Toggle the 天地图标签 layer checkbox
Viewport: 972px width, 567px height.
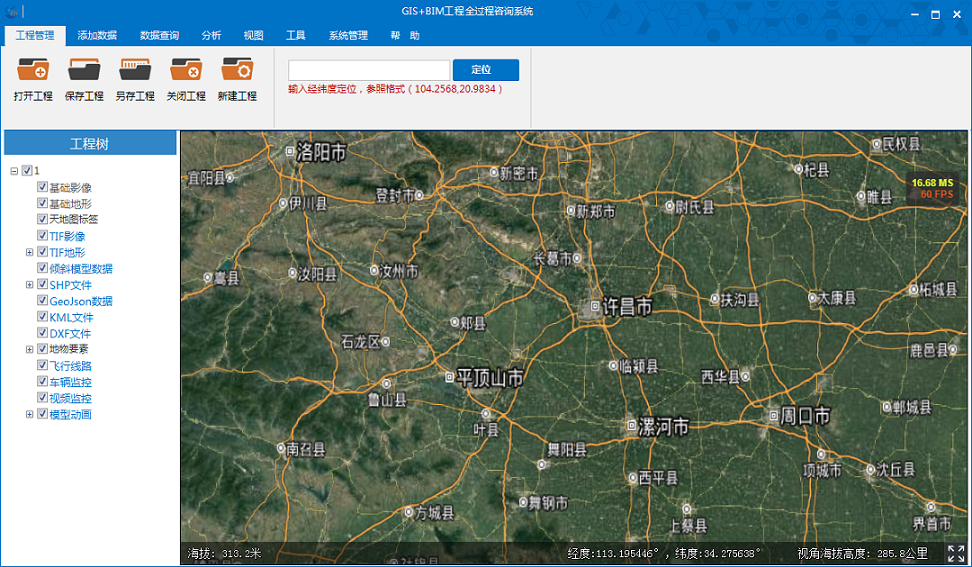[42, 219]
